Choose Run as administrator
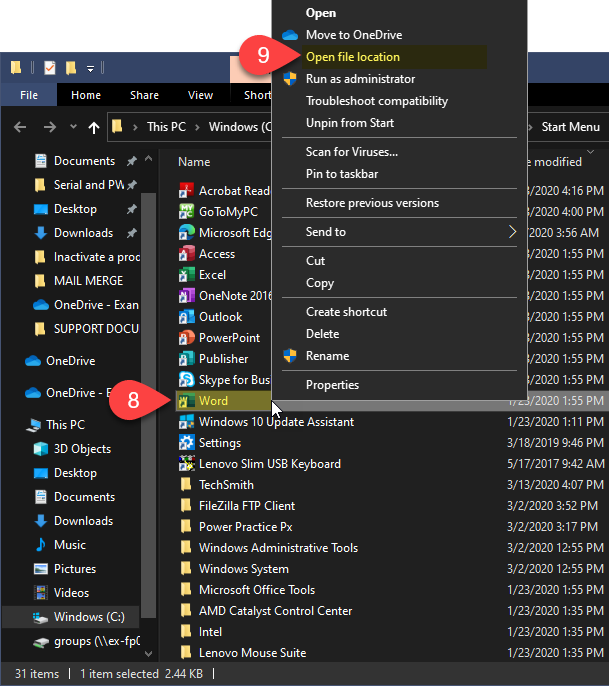The height and width of the screenshot is (686, 609). pyautogui.click(x=360, y=79)
